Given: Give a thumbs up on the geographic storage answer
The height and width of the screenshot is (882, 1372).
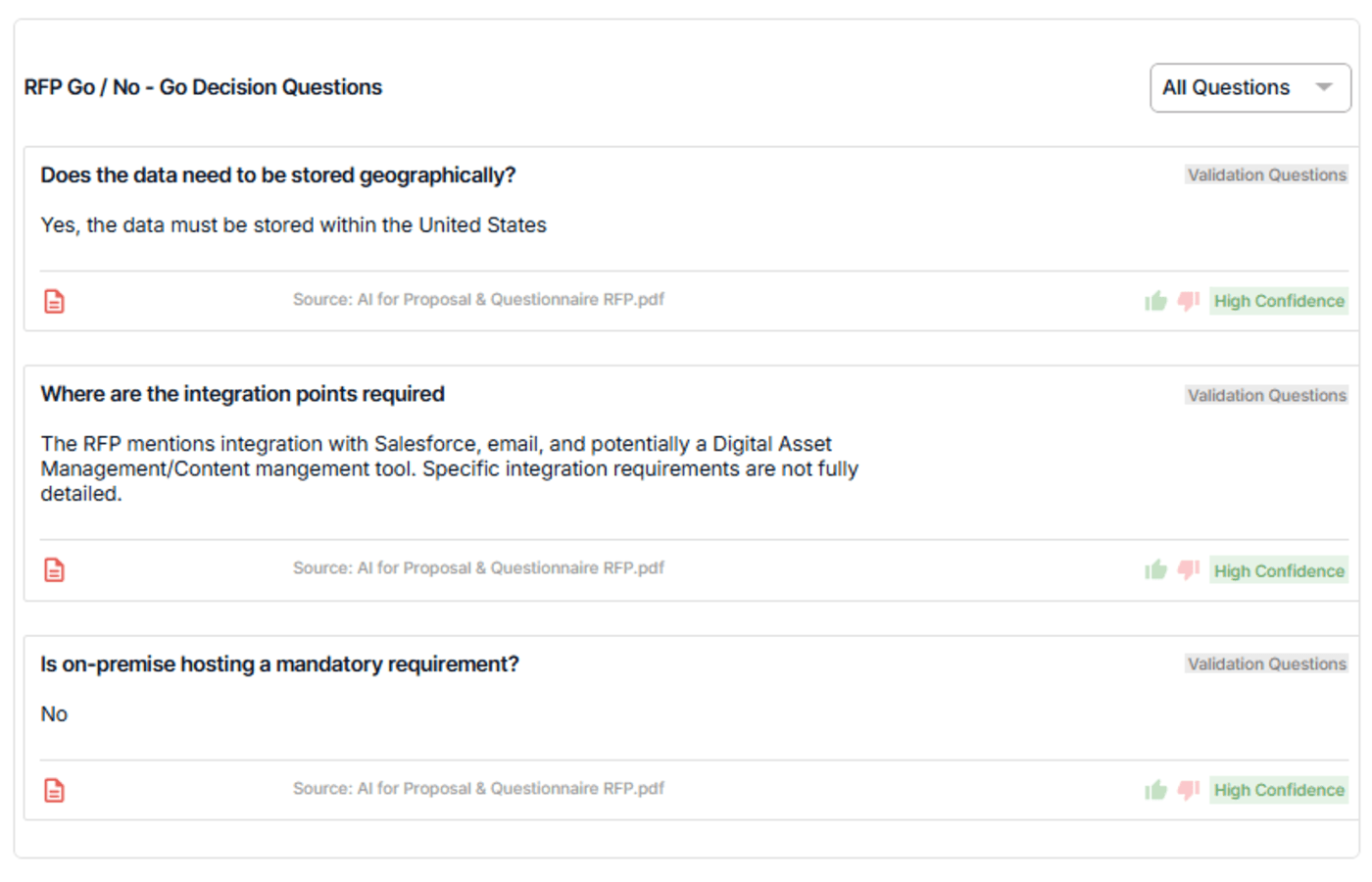Looking at the screenshot, I should (1155, 301).
